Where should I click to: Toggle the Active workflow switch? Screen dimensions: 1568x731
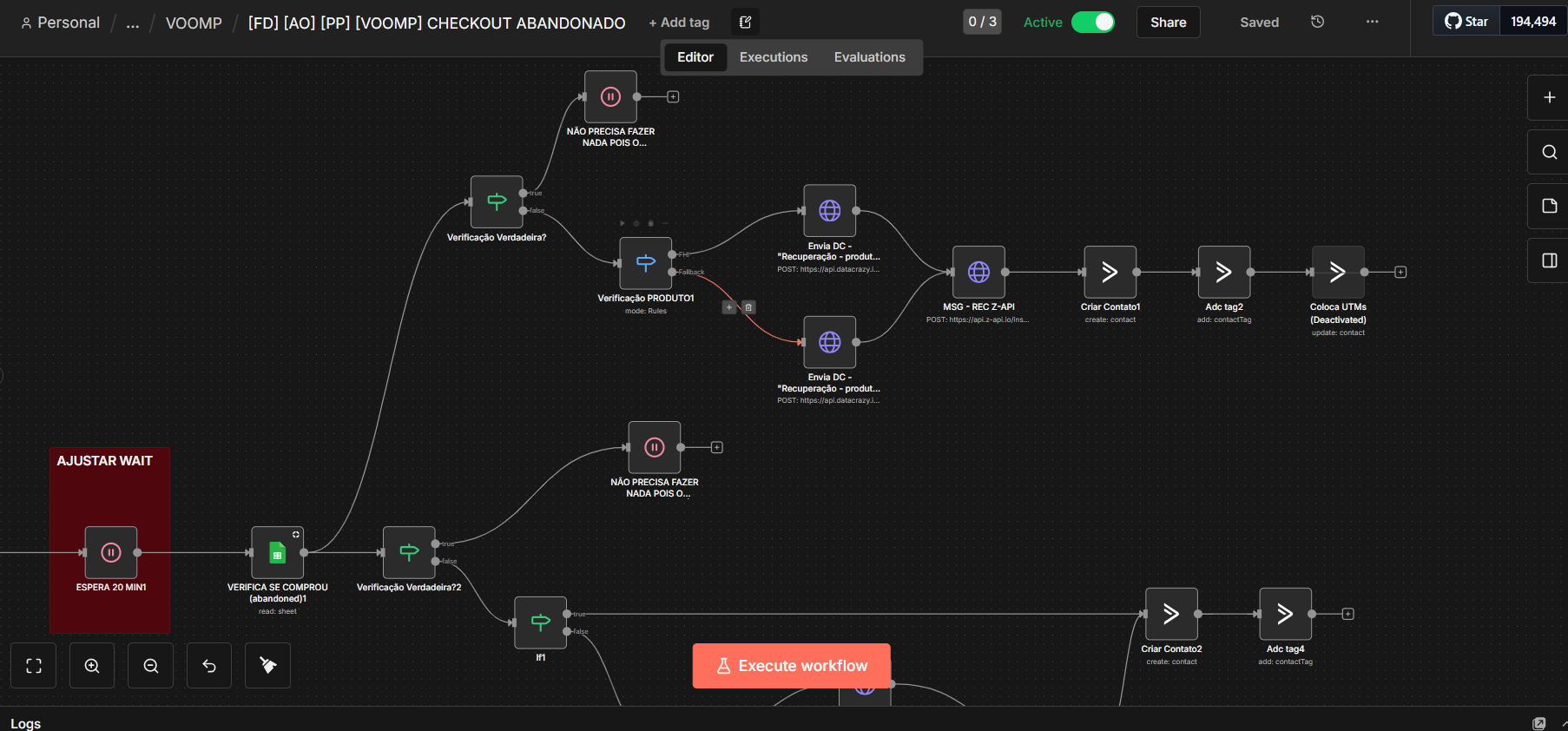pos(1092,22)
